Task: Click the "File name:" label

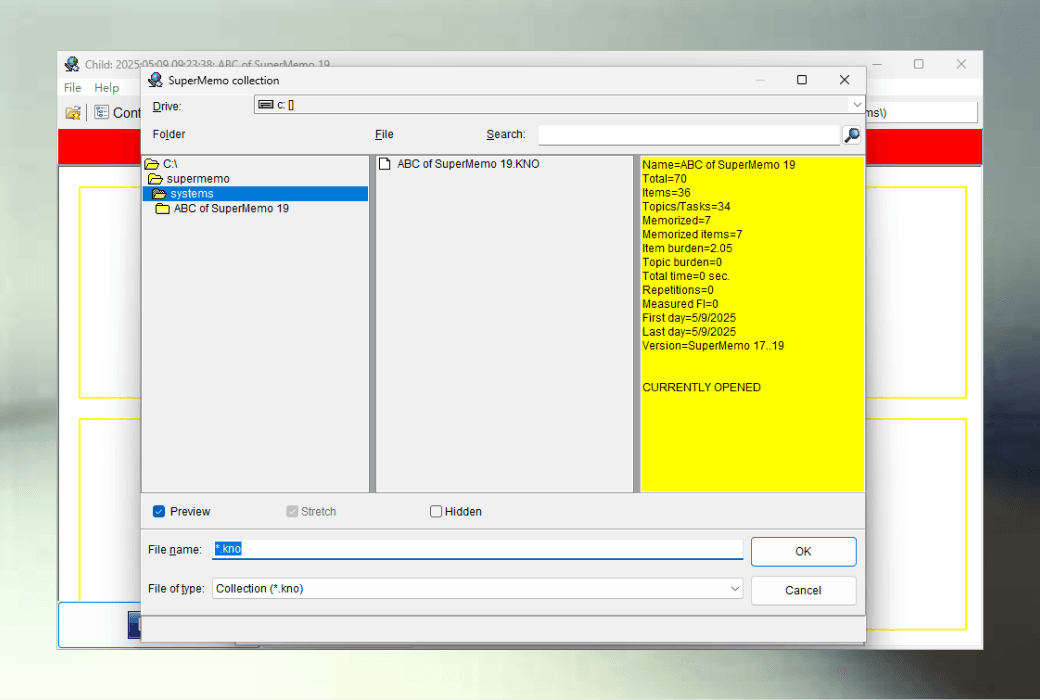Action: coord(174,549)
